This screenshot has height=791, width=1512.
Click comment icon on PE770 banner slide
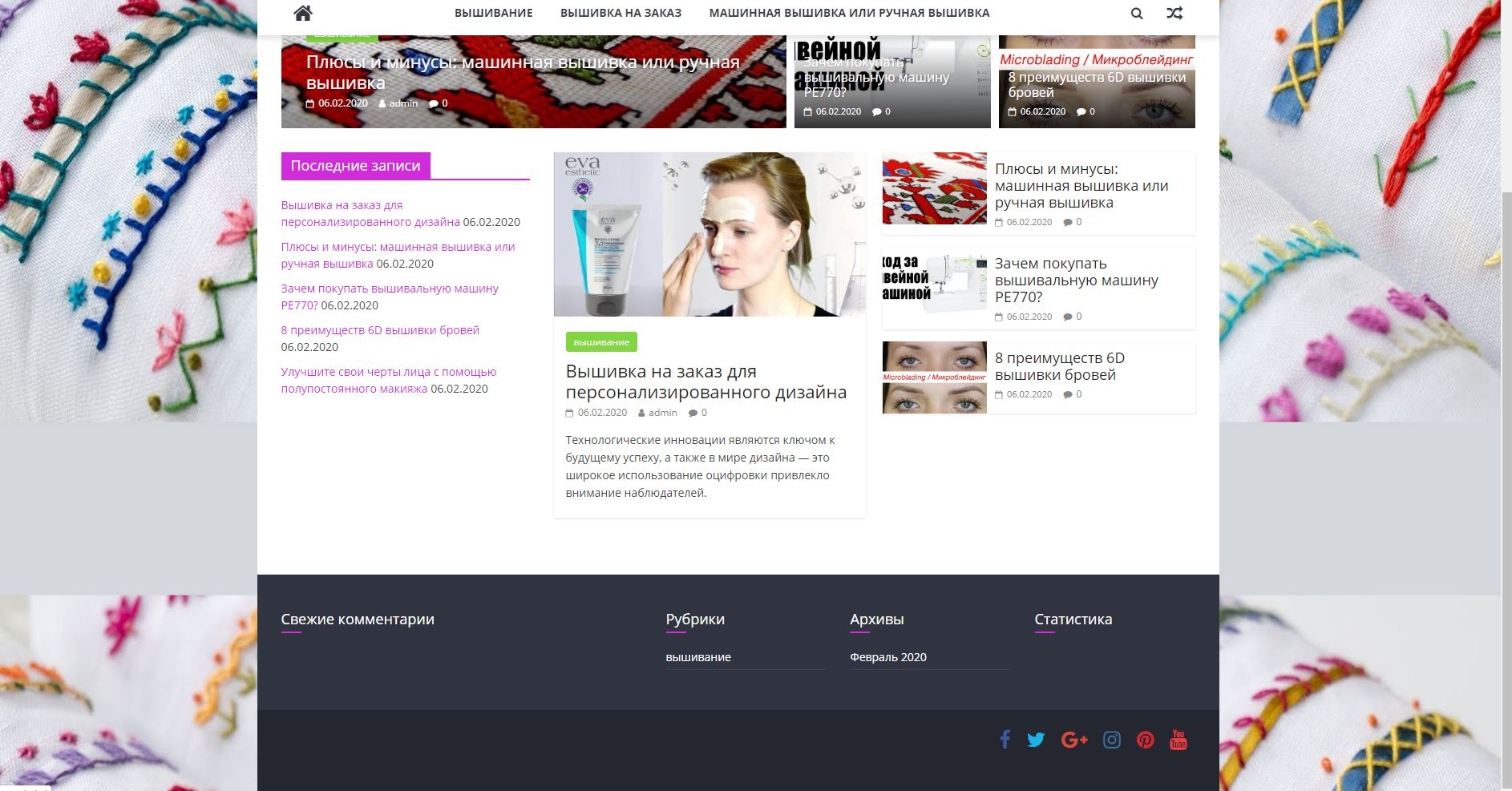click(x=877, y=111)
